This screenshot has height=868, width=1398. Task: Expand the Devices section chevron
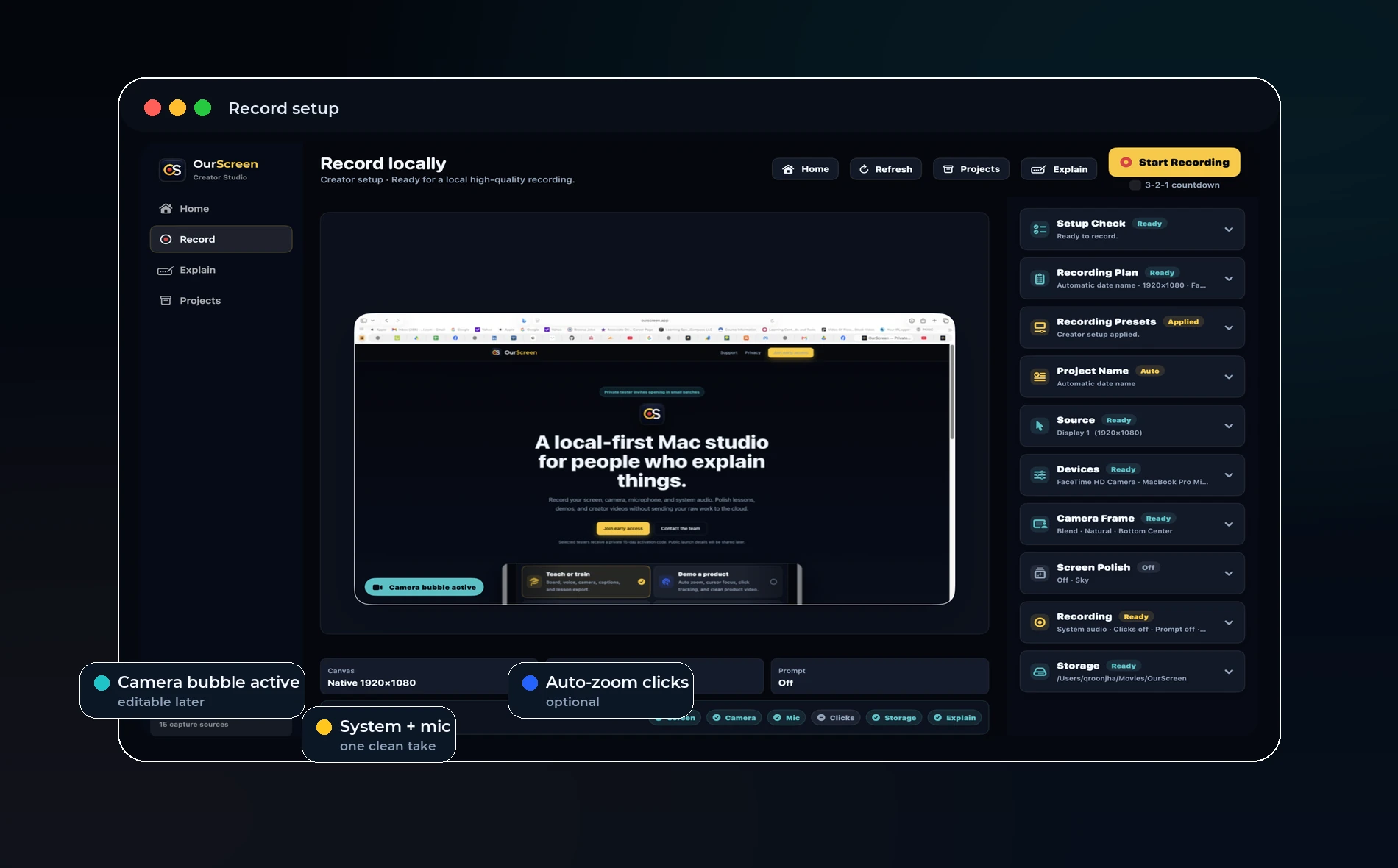[x=1229, y=475]
